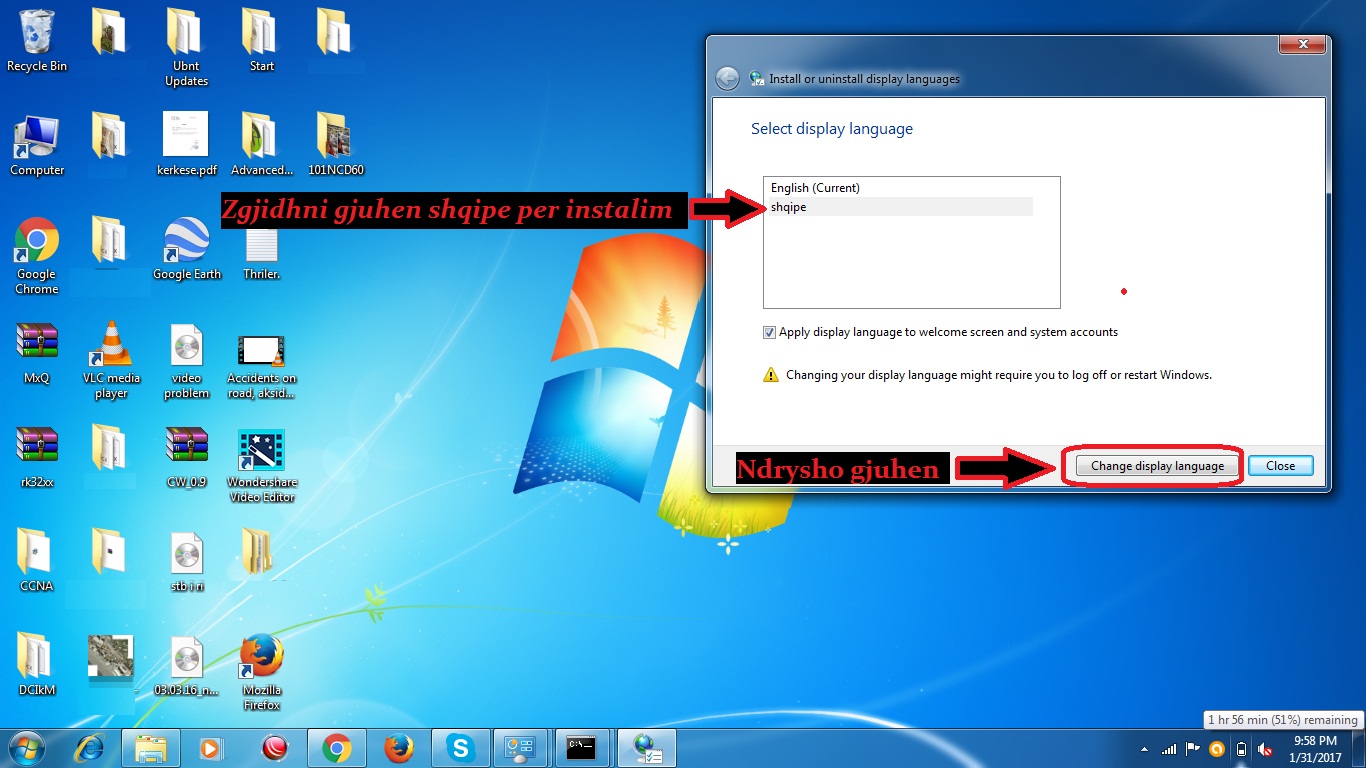The height and width of the screenshot is (768, 1366).
Task: Select Wondershare Video Editor shortcut
Action: point(261,465)
